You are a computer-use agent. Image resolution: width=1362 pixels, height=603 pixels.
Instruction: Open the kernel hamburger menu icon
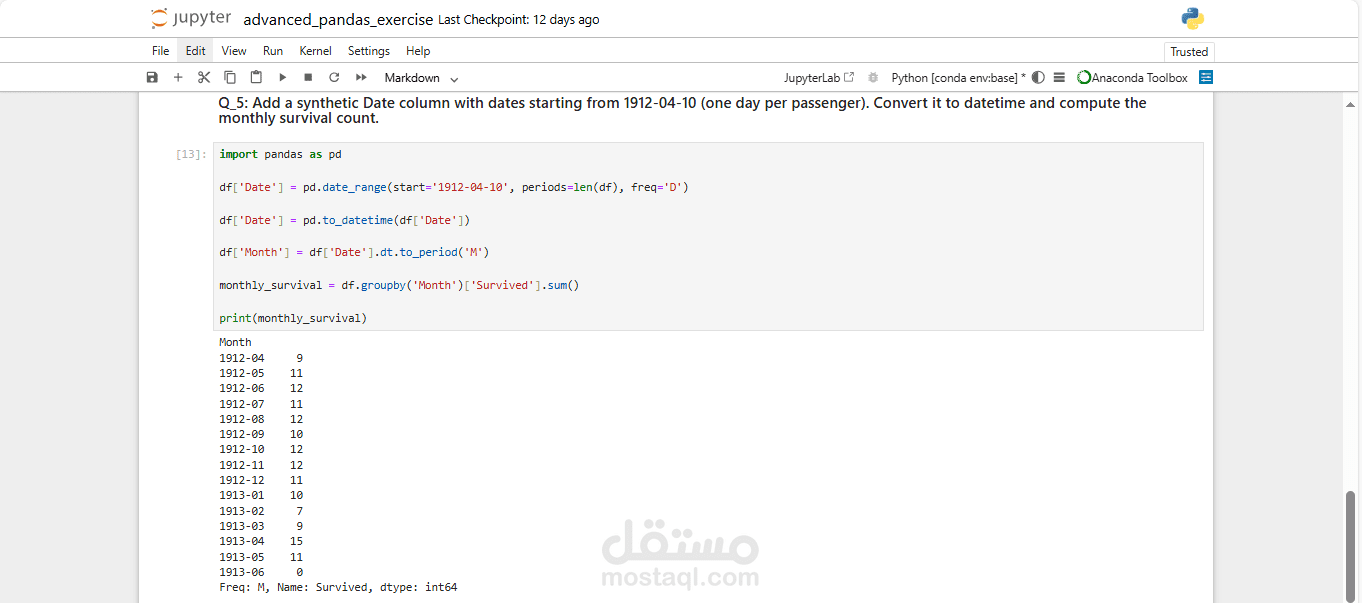1059,78
